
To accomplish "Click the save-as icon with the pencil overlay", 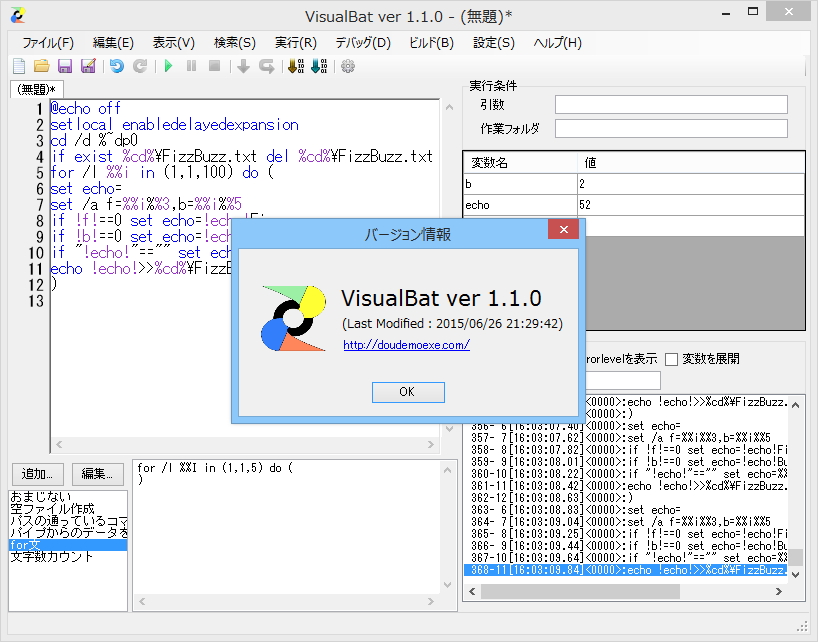I will coord(88,66).
